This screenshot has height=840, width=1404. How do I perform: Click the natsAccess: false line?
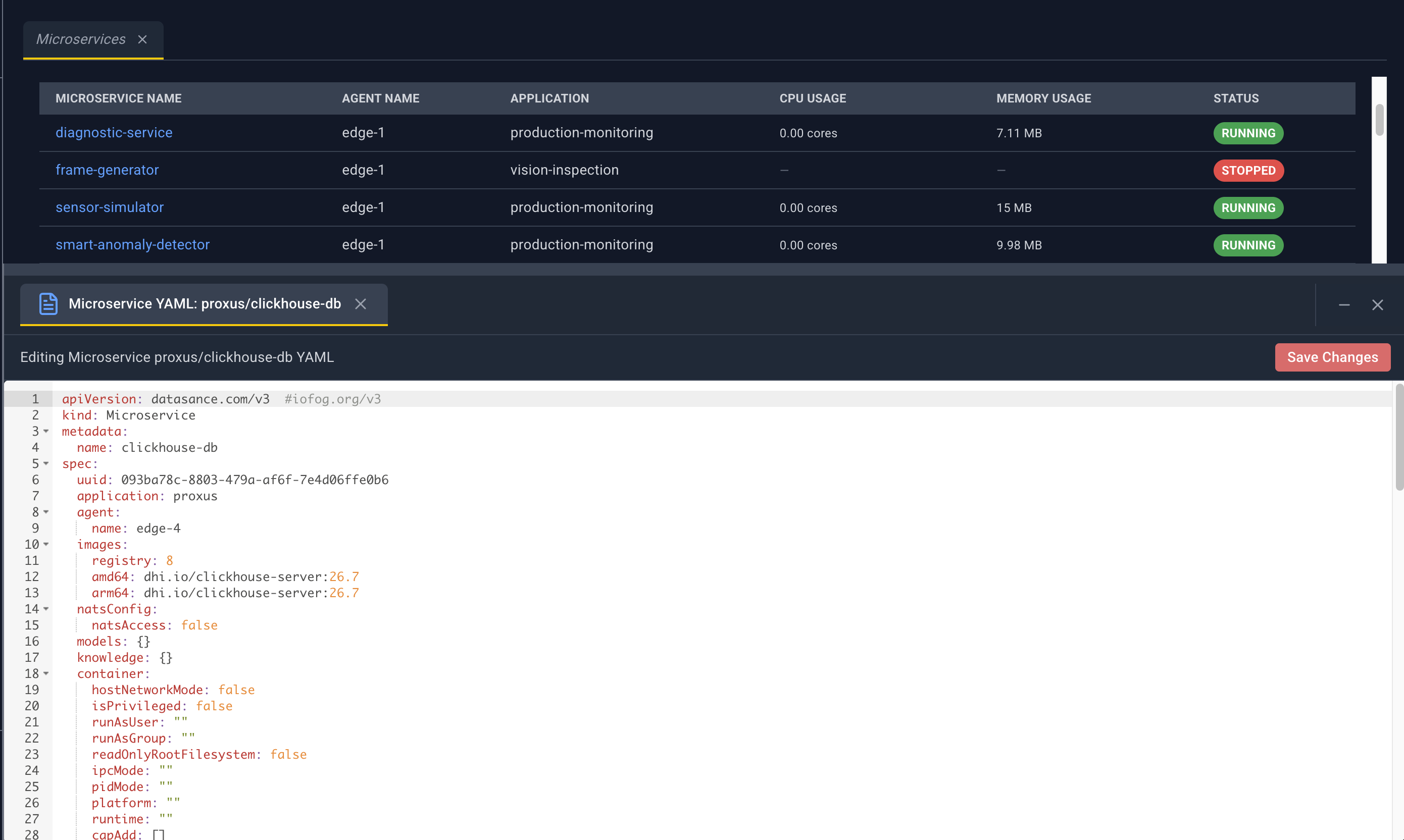coord(155,625)
